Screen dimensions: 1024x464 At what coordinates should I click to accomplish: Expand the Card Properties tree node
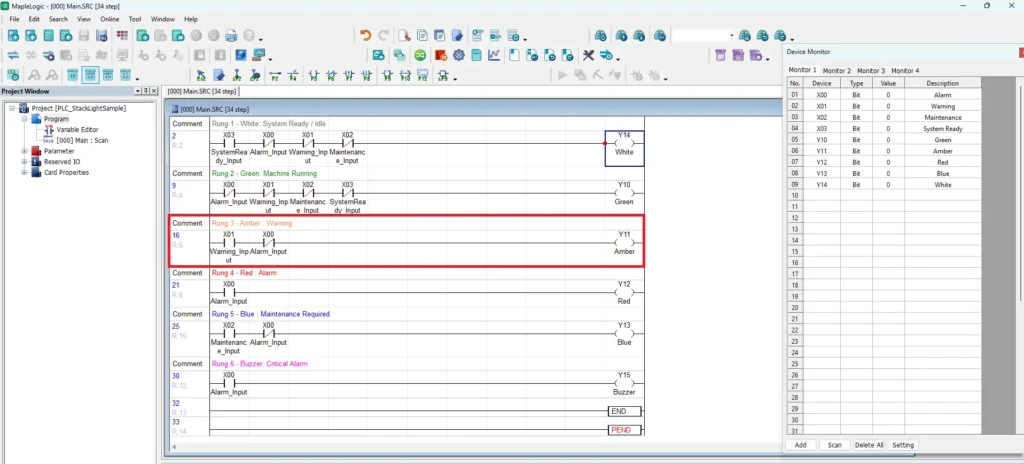click(25, 173)
